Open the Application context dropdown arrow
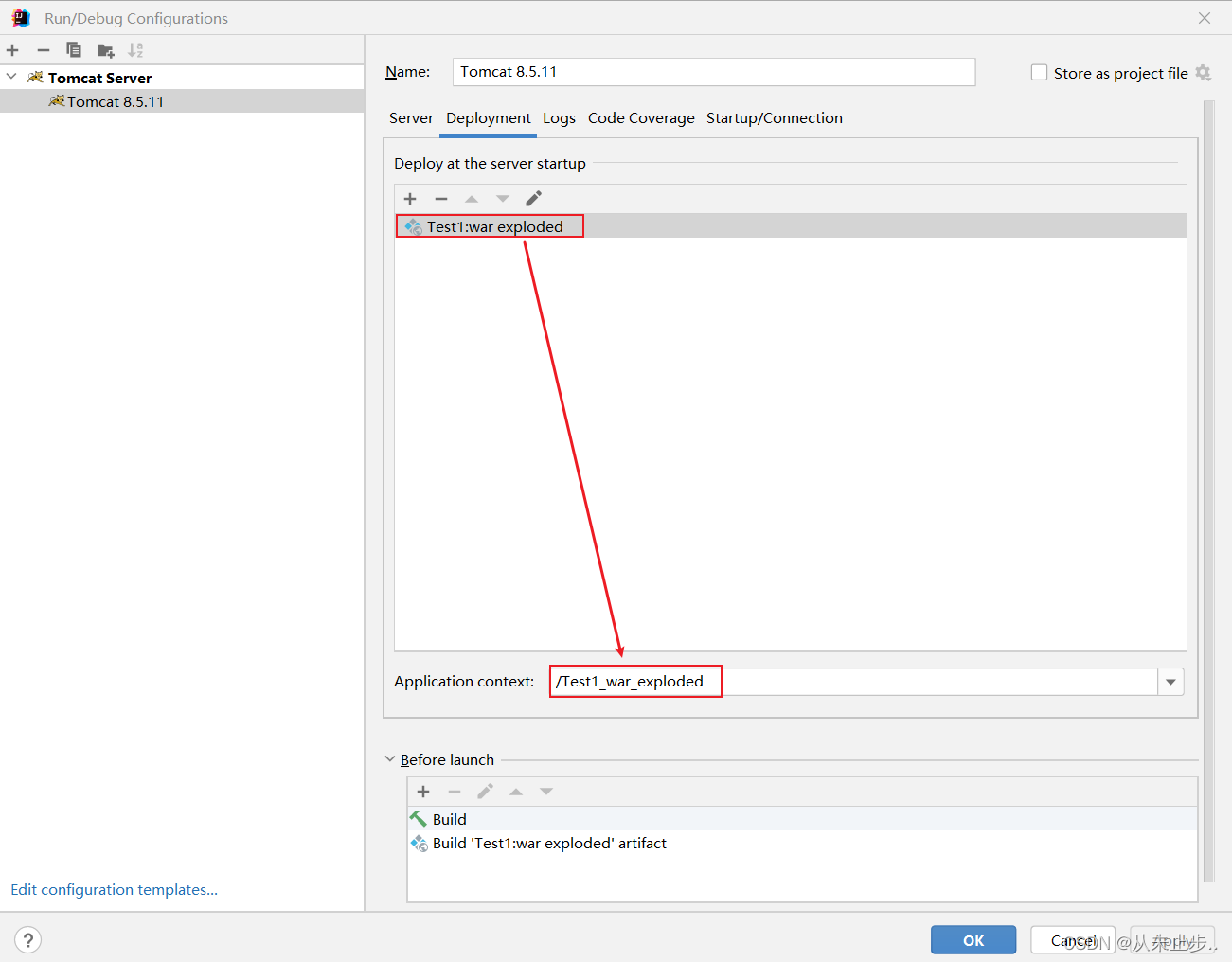This screenshot has width=1232, height=962. coord(1171,682)
